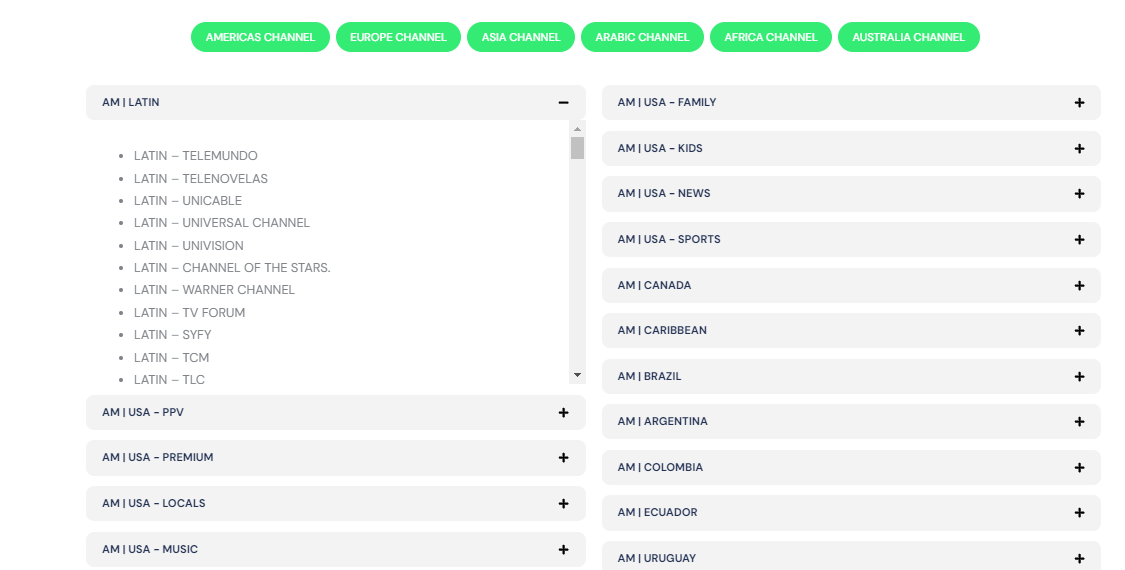This screenshot has width=1125, height=570.
Task: Select the Australia Channel tab
Action: tap(908, 37)
